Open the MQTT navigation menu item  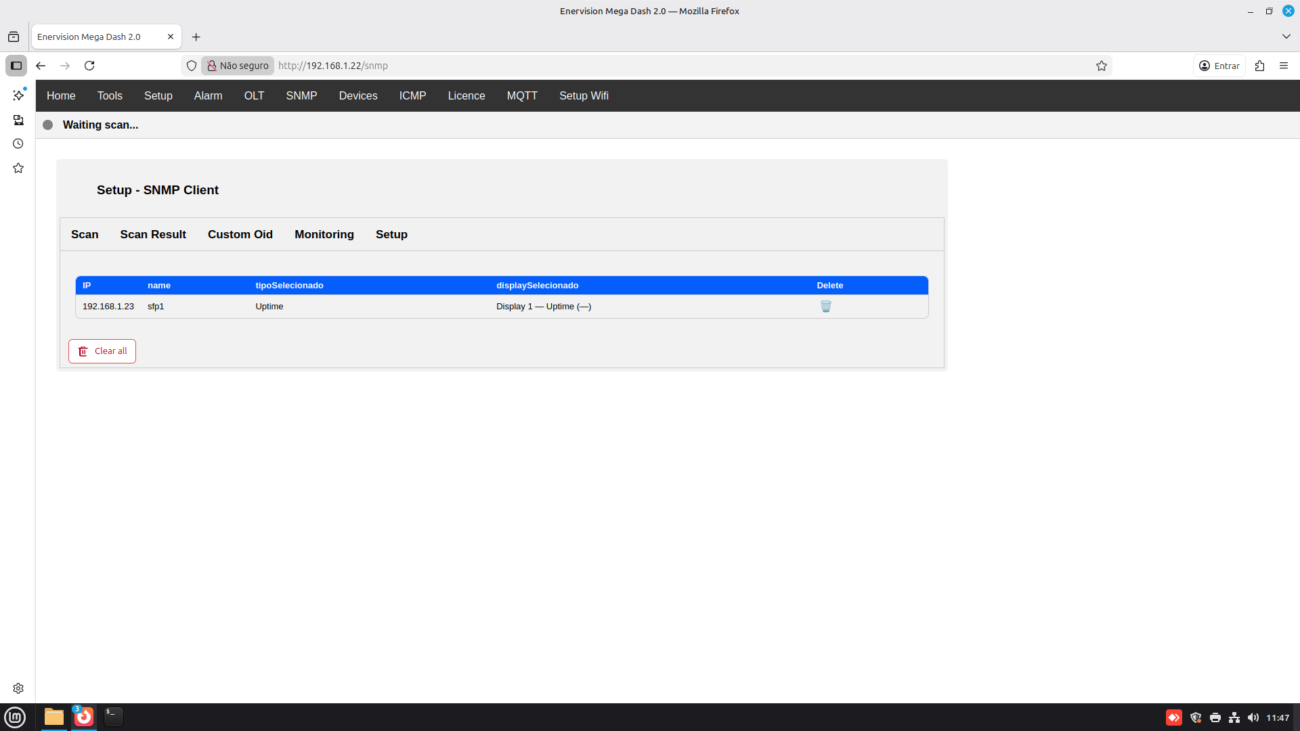[522, 96]
